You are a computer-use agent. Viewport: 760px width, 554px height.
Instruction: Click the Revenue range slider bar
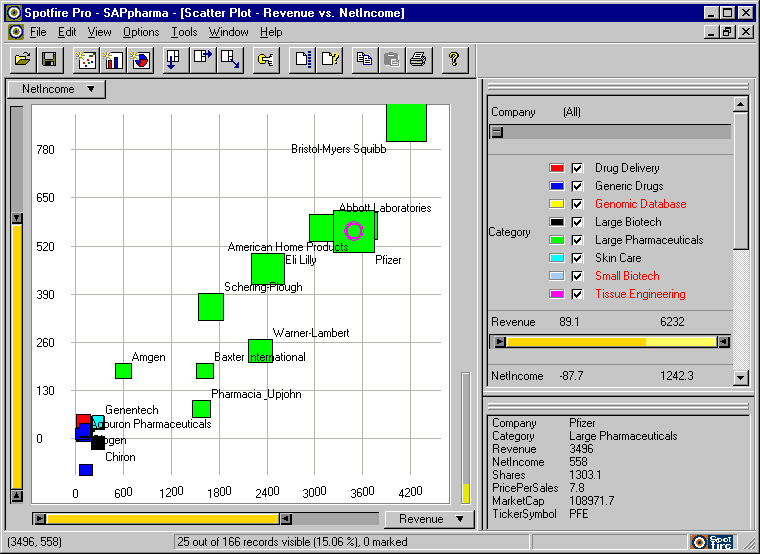pos(612,342)
